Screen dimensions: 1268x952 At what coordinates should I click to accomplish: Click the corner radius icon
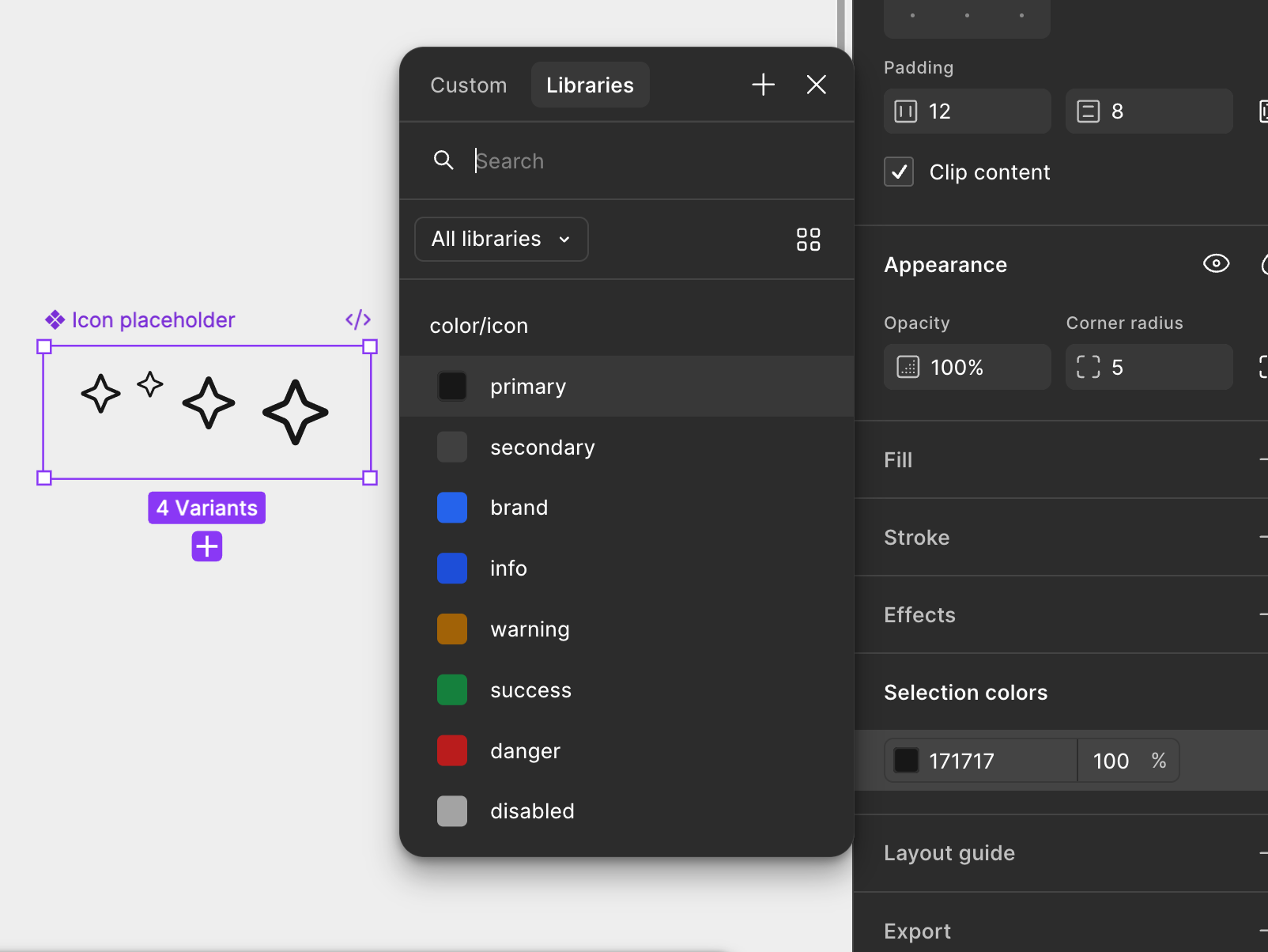1089,367
